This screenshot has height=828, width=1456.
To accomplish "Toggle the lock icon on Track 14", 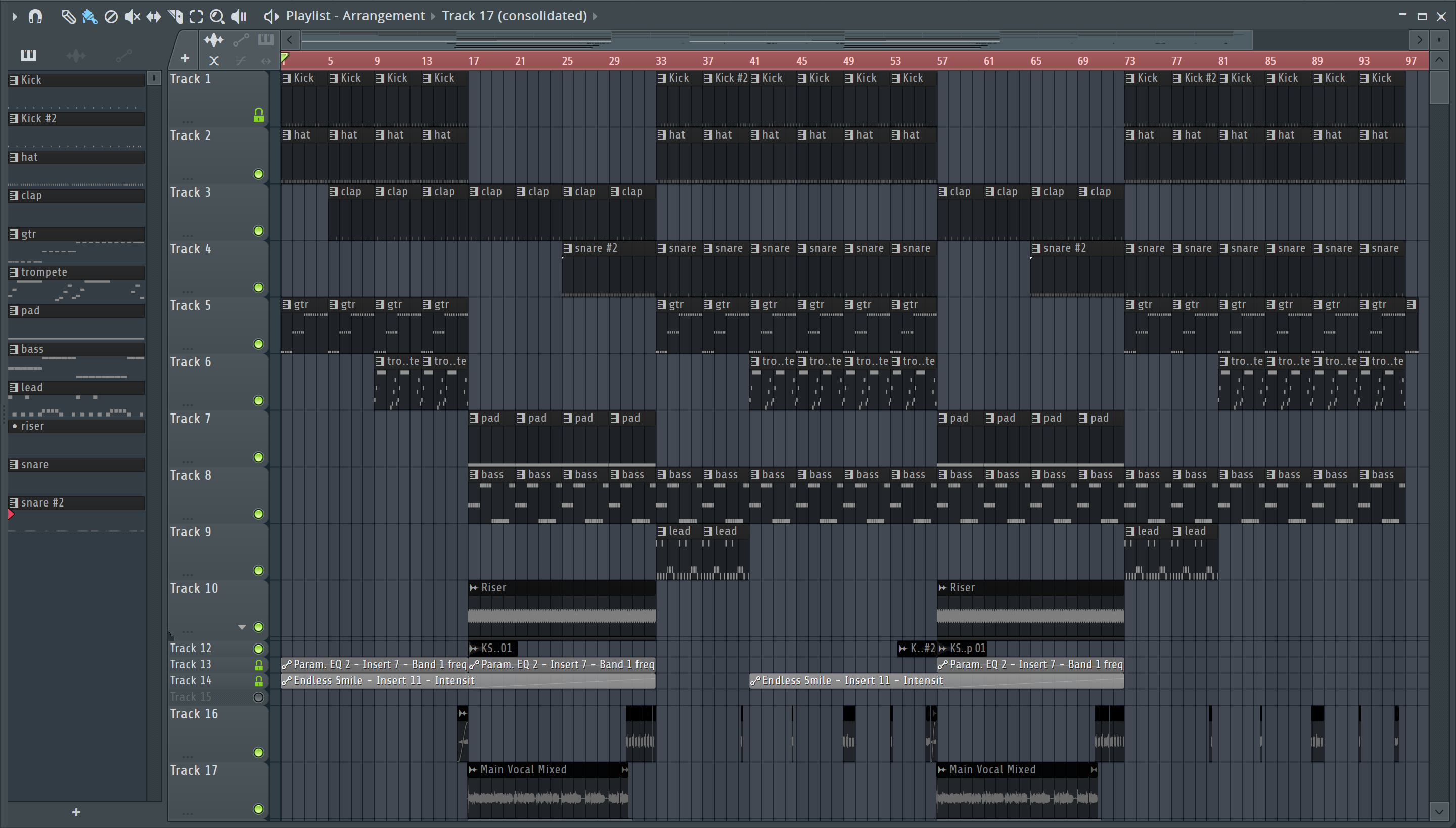I will point(258,681).
